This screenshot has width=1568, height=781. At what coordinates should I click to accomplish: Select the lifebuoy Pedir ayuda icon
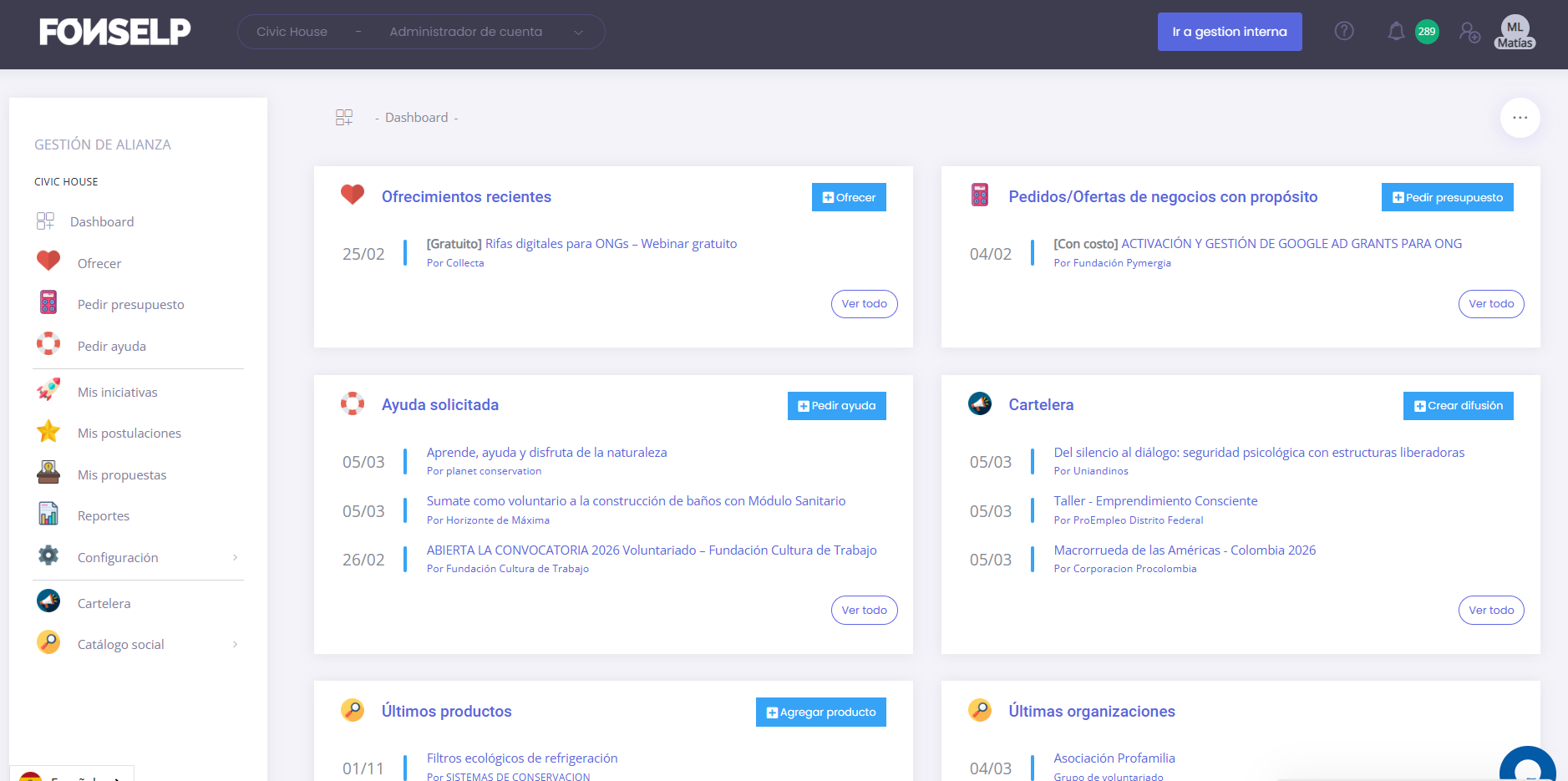pyautogui.click(x=48, y=344)
